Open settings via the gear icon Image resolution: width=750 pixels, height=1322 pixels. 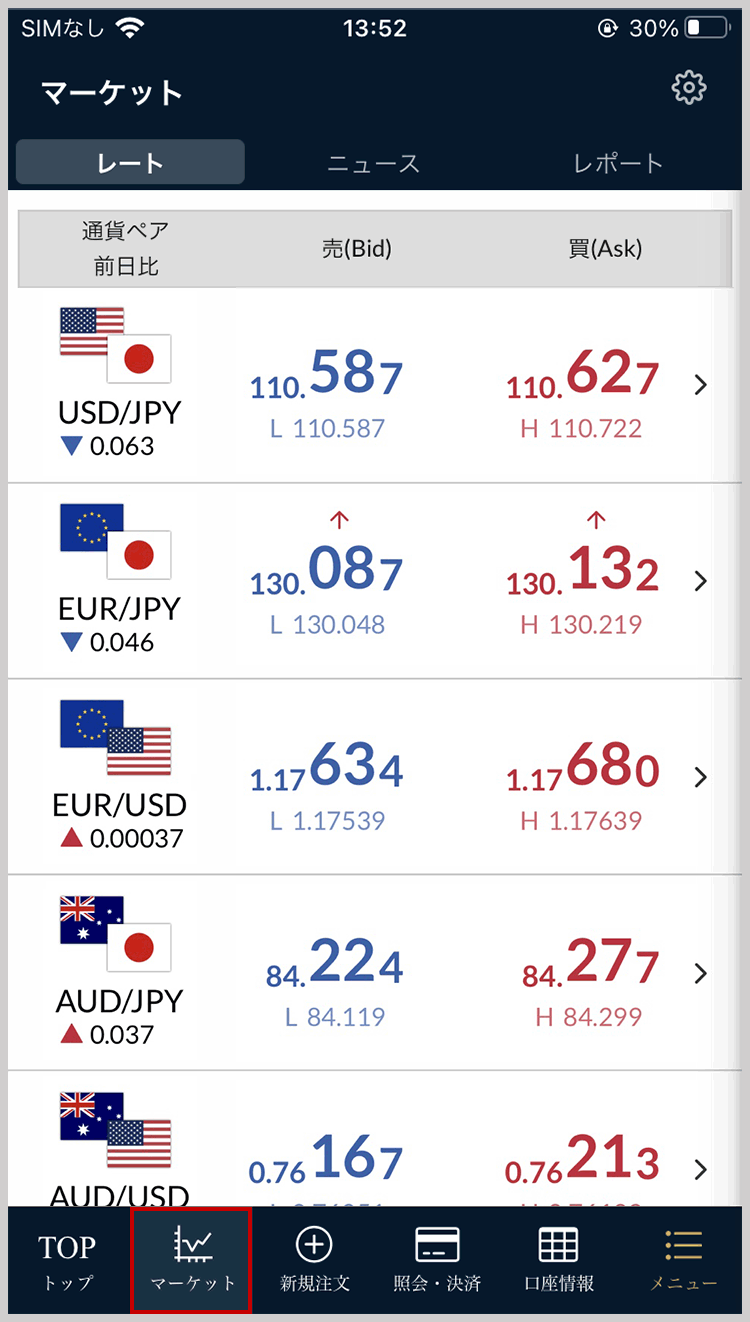689,88
